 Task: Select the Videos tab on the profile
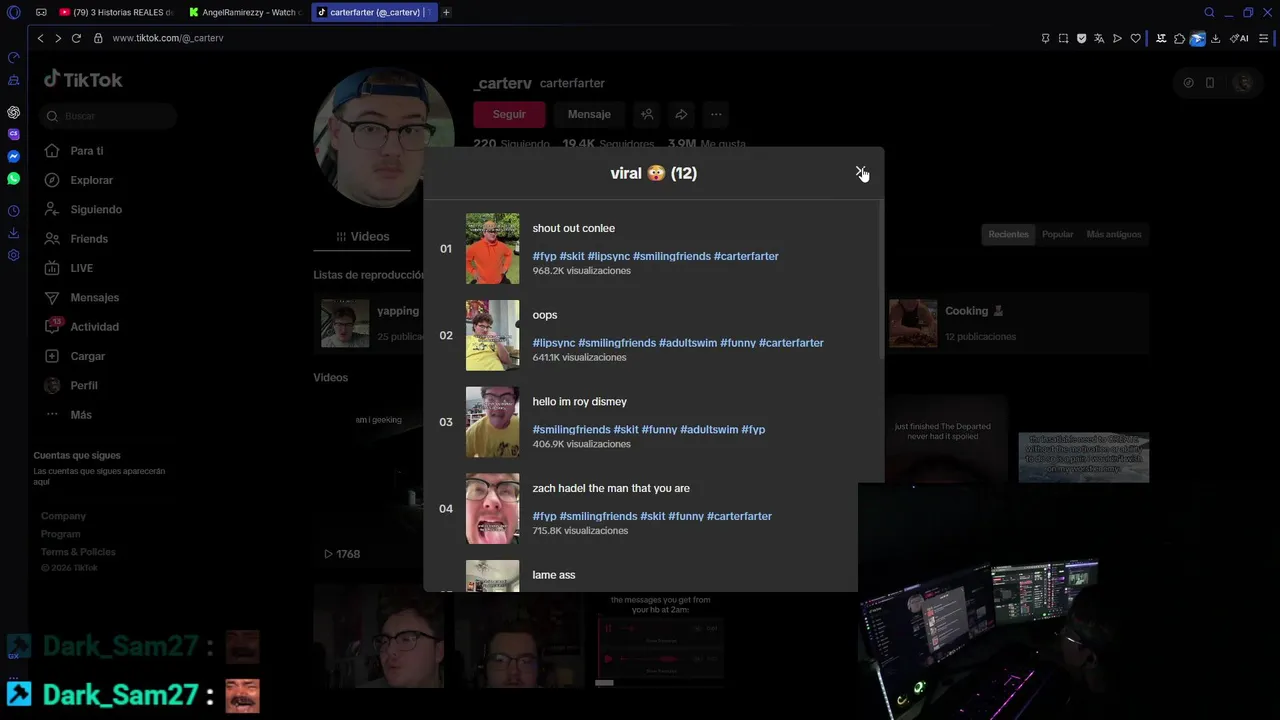(x=362, y=237)
